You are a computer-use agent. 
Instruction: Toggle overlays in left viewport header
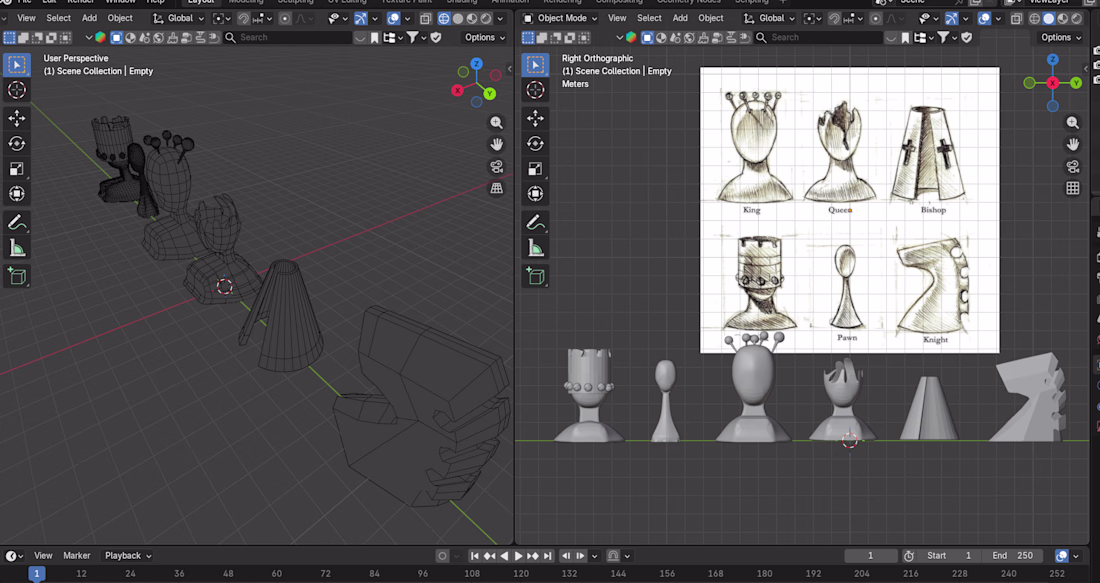(394, 18)
